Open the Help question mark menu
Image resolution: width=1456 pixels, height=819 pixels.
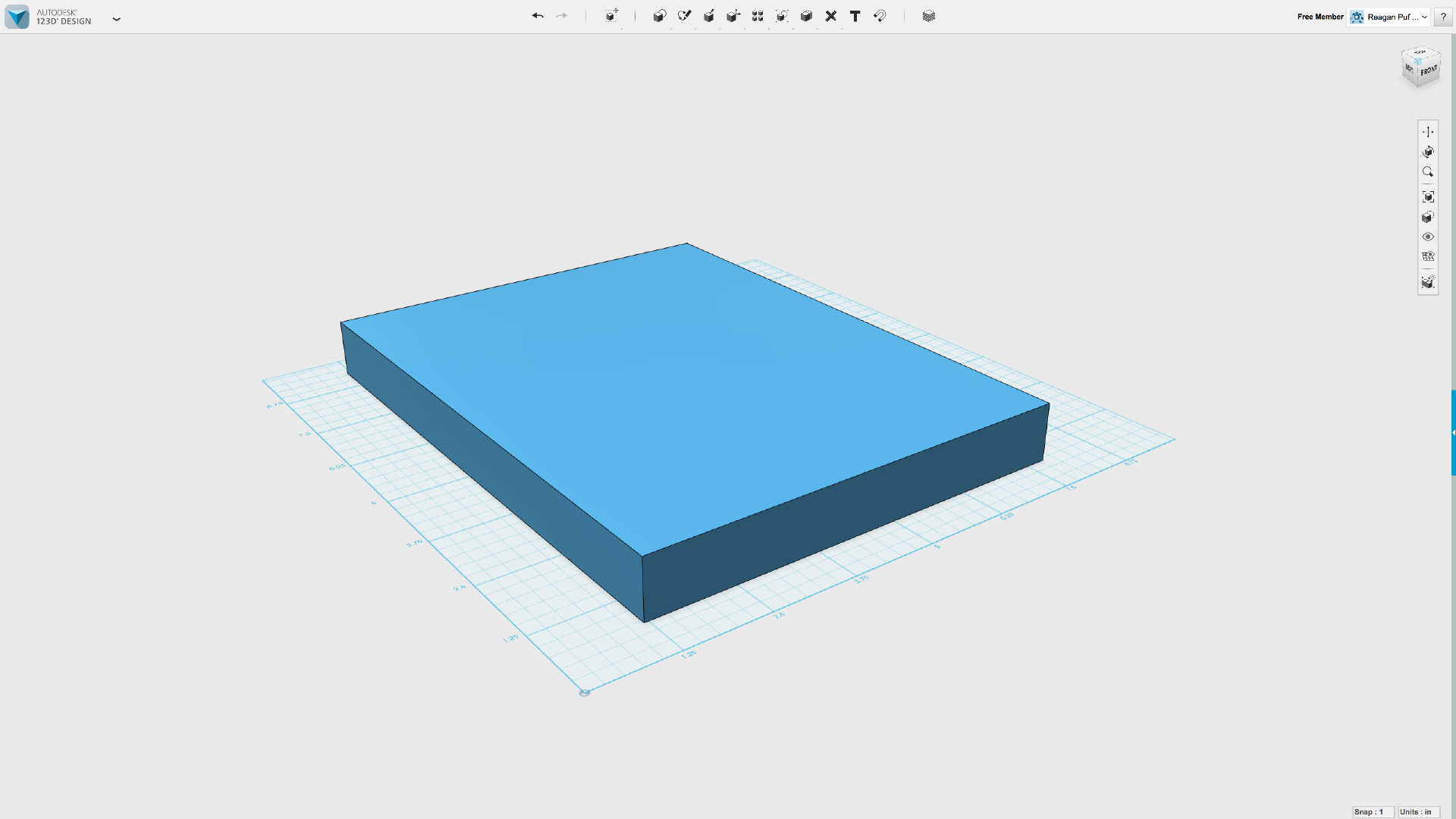click(x=1443, y=17)
